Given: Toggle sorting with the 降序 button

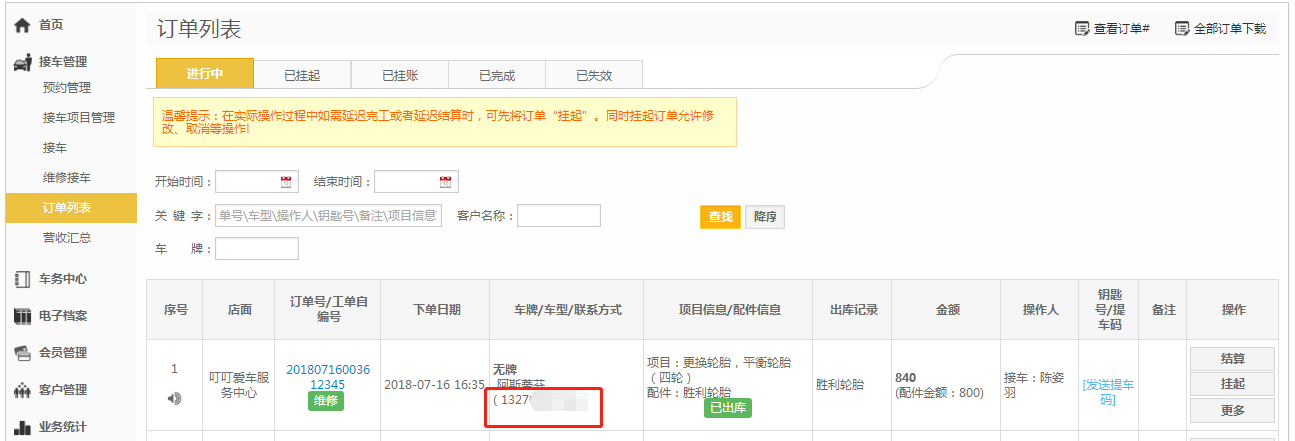Looking at the screenshot, I should tap(764, 217).
